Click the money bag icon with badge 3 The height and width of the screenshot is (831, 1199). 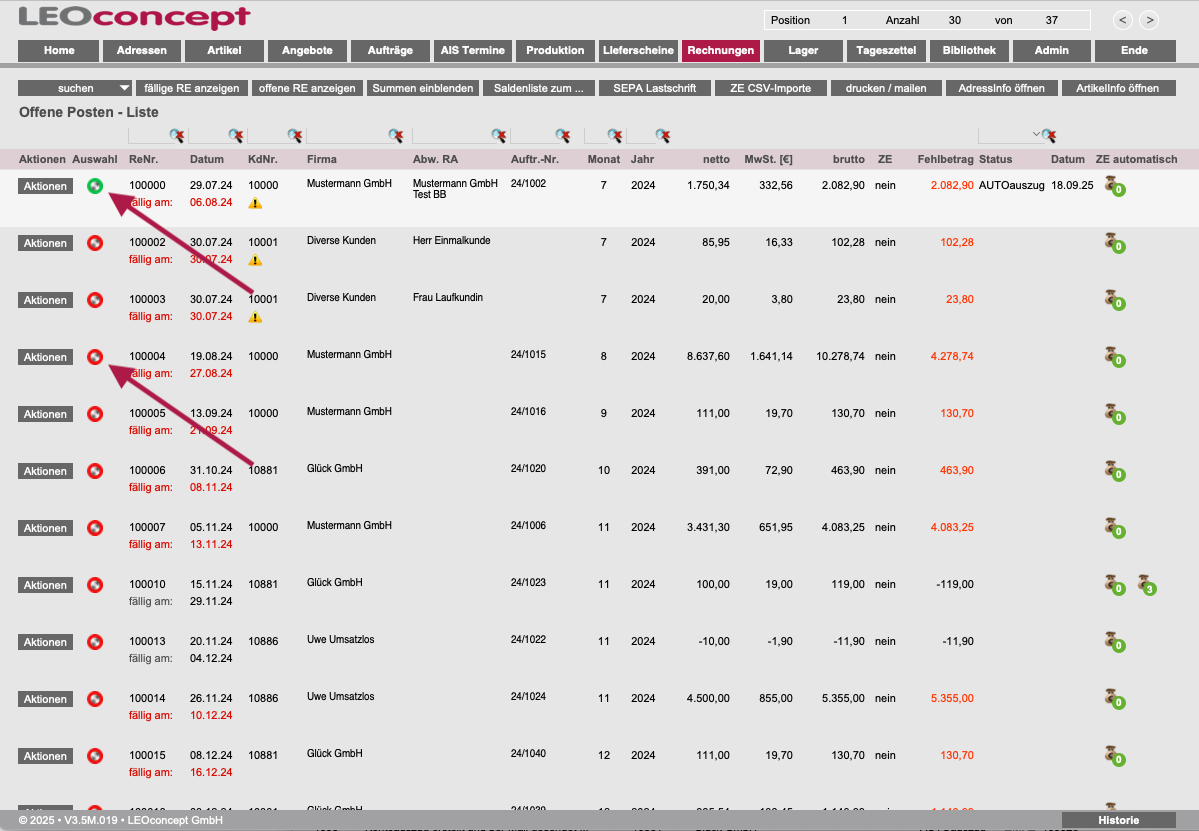(1145, 583)
